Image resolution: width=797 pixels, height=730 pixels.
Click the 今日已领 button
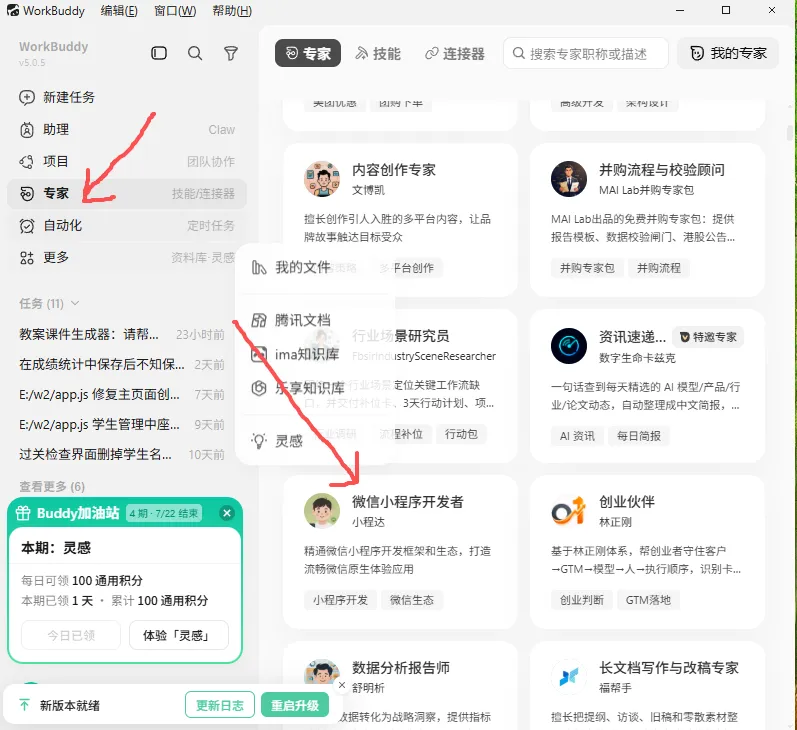click(71, 635)
